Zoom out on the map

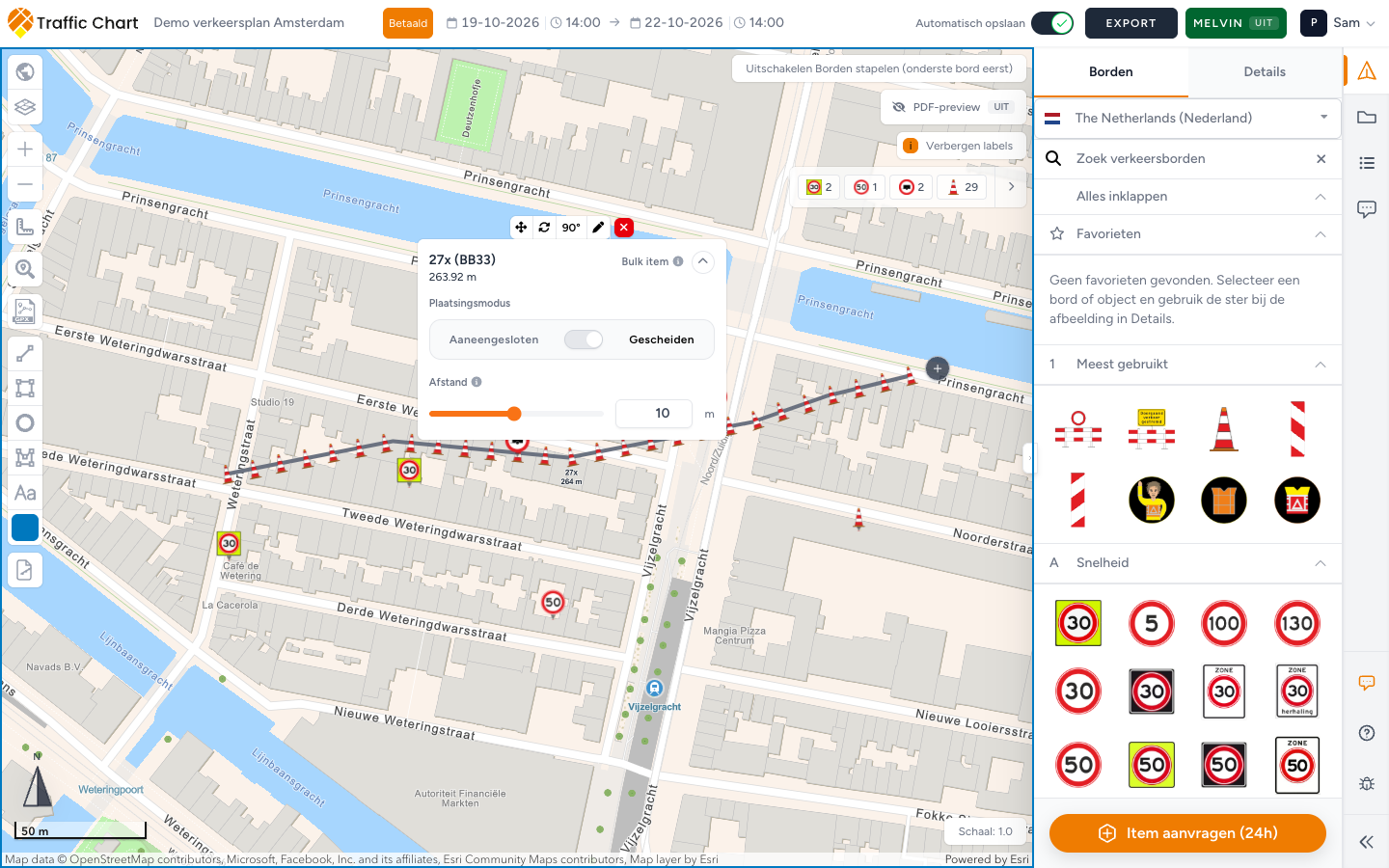click(25, 184)
